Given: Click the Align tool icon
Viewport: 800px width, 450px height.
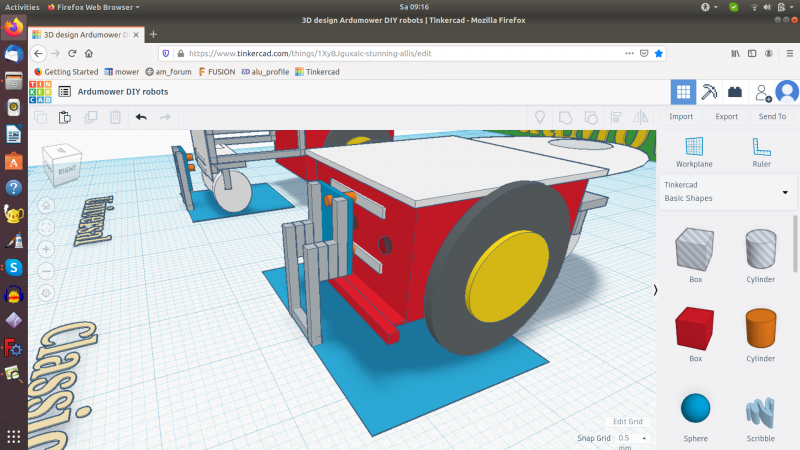Looking at the screenshot, I should click(x=616, y=117).
